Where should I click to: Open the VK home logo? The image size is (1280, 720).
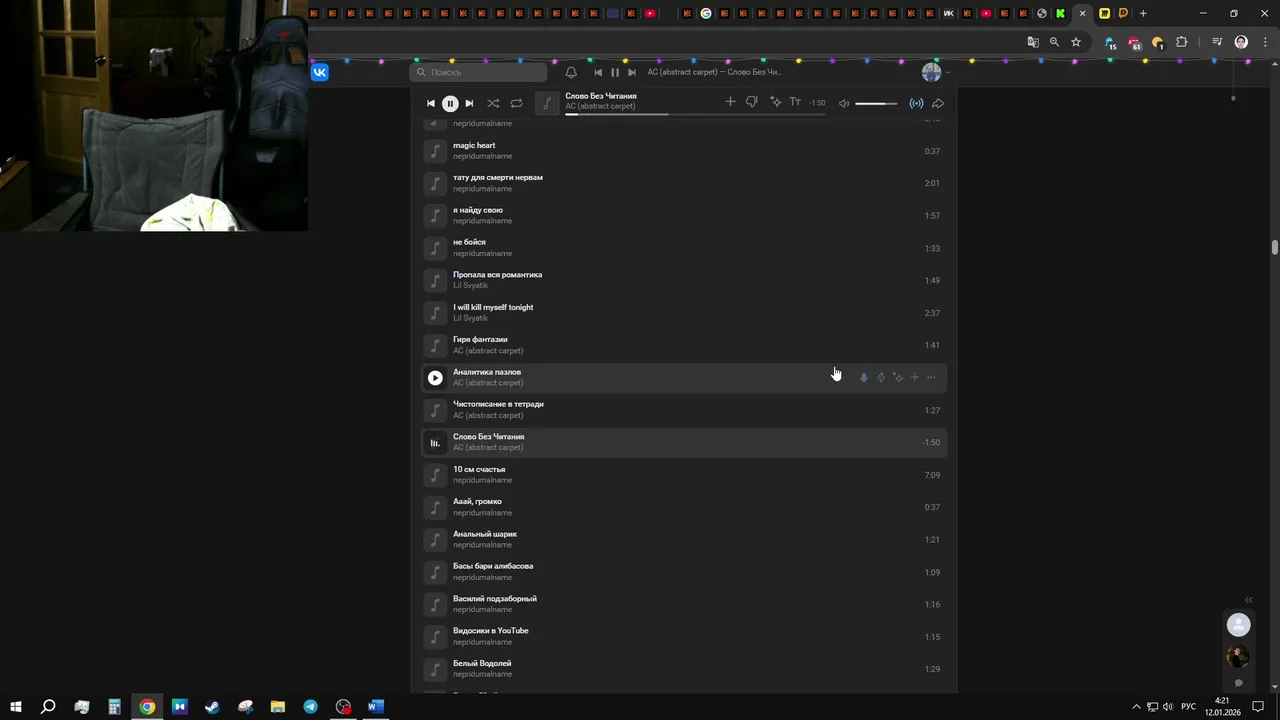(320, 72)
